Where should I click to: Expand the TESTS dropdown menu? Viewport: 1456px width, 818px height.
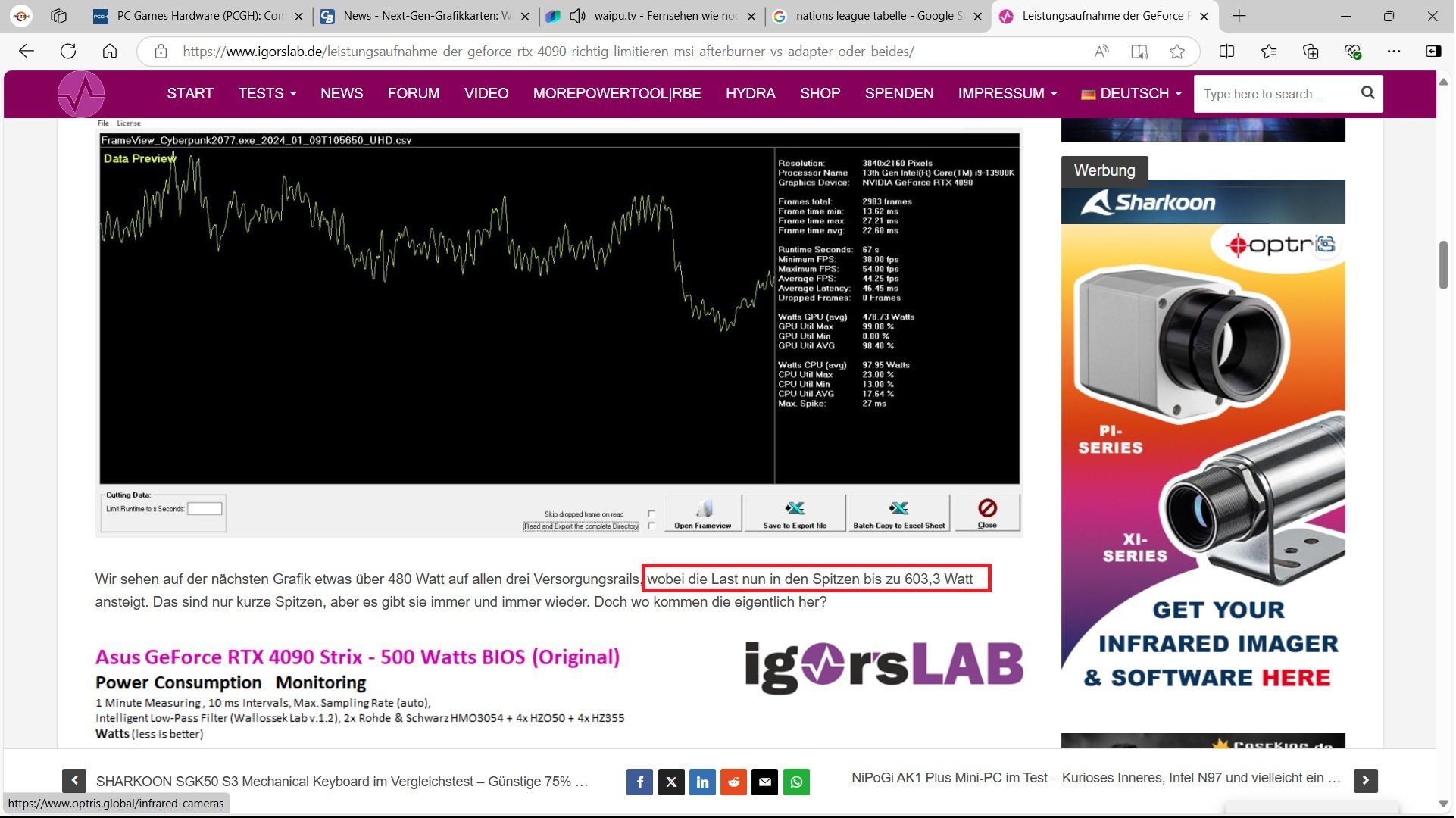pyautogui.click(x=267, y=94)
